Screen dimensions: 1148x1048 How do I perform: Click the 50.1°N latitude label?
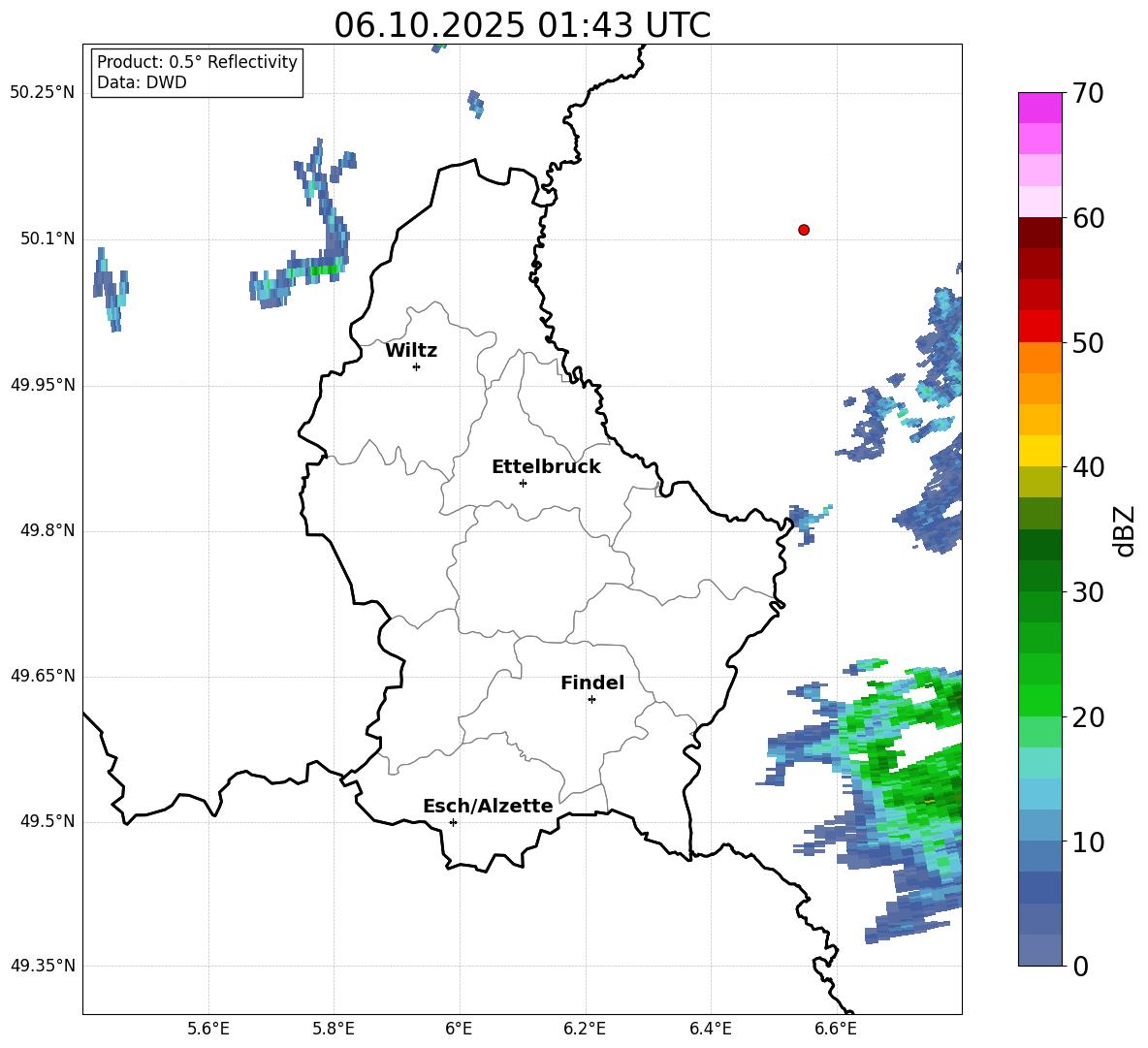[x=48, y=238]
